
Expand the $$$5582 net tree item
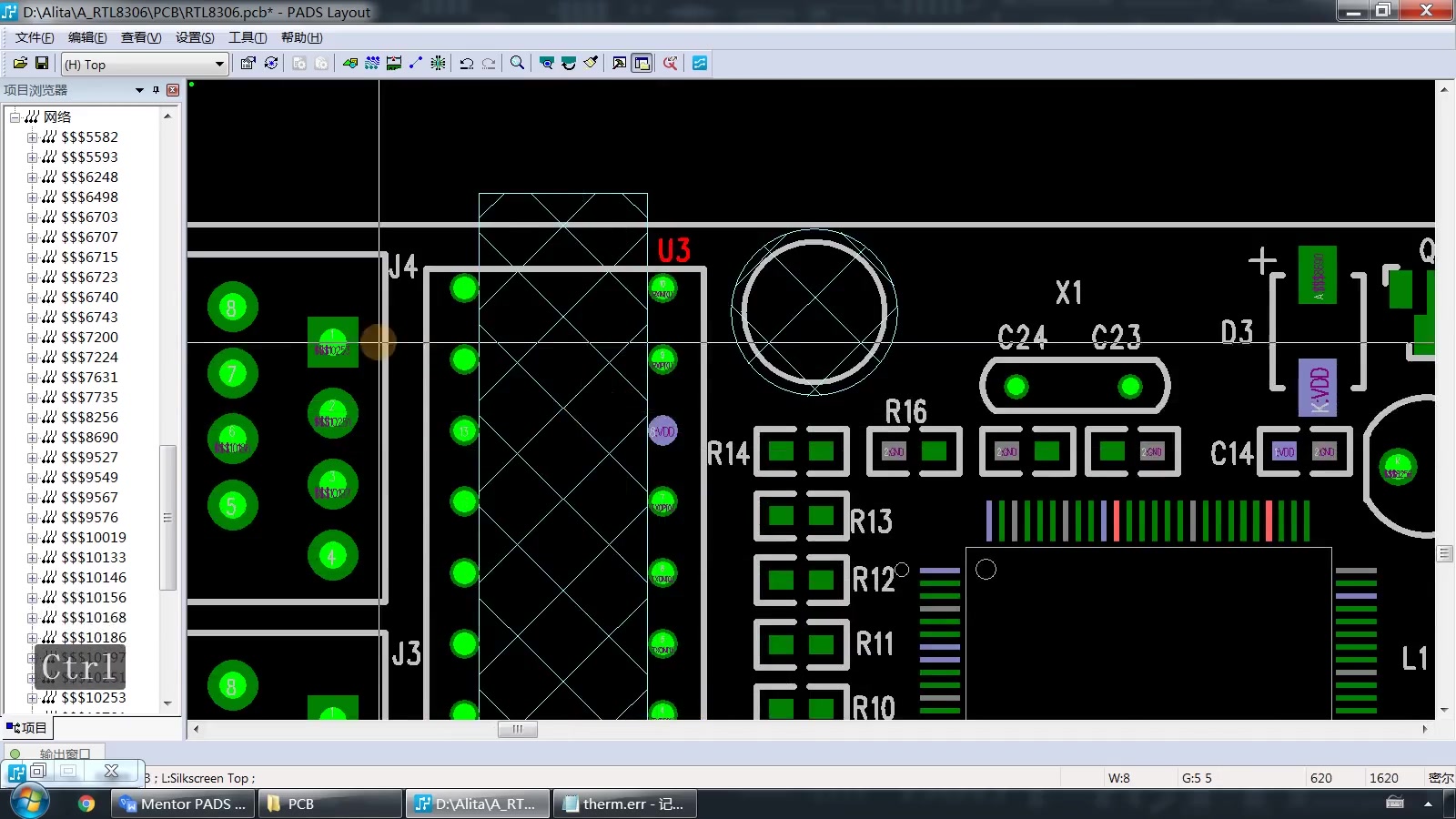32,137
